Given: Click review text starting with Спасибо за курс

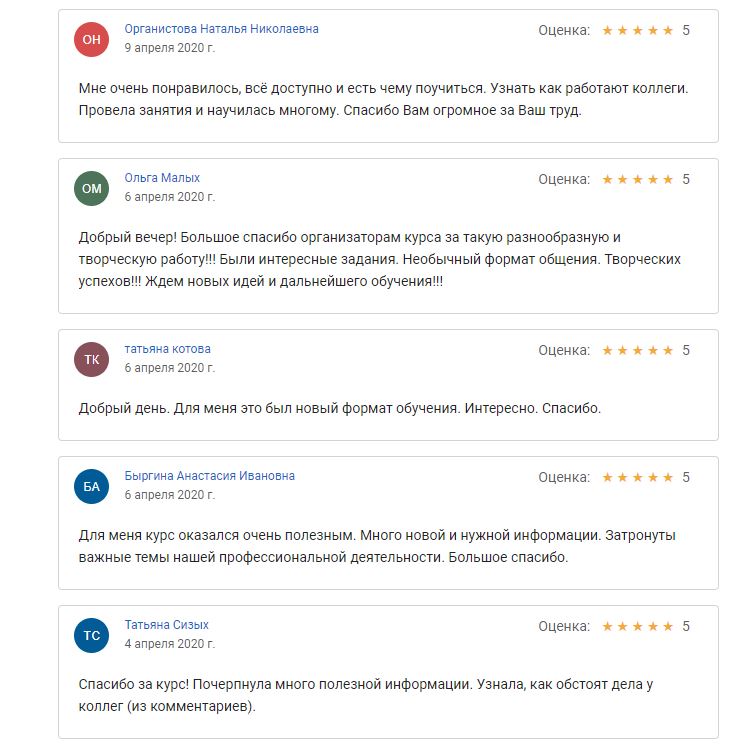Looking at the screenshot, I should 366,695.
